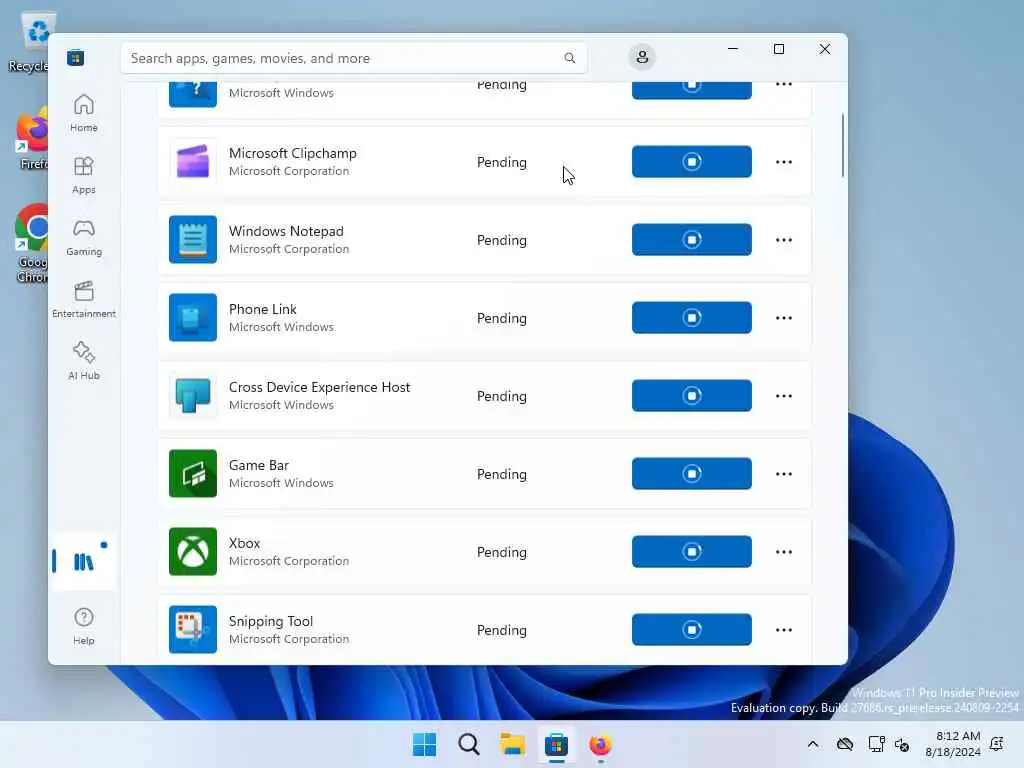The image size is (1024, 768).
Task: Select the Snipping Tool title text
Action: (271, 622)
